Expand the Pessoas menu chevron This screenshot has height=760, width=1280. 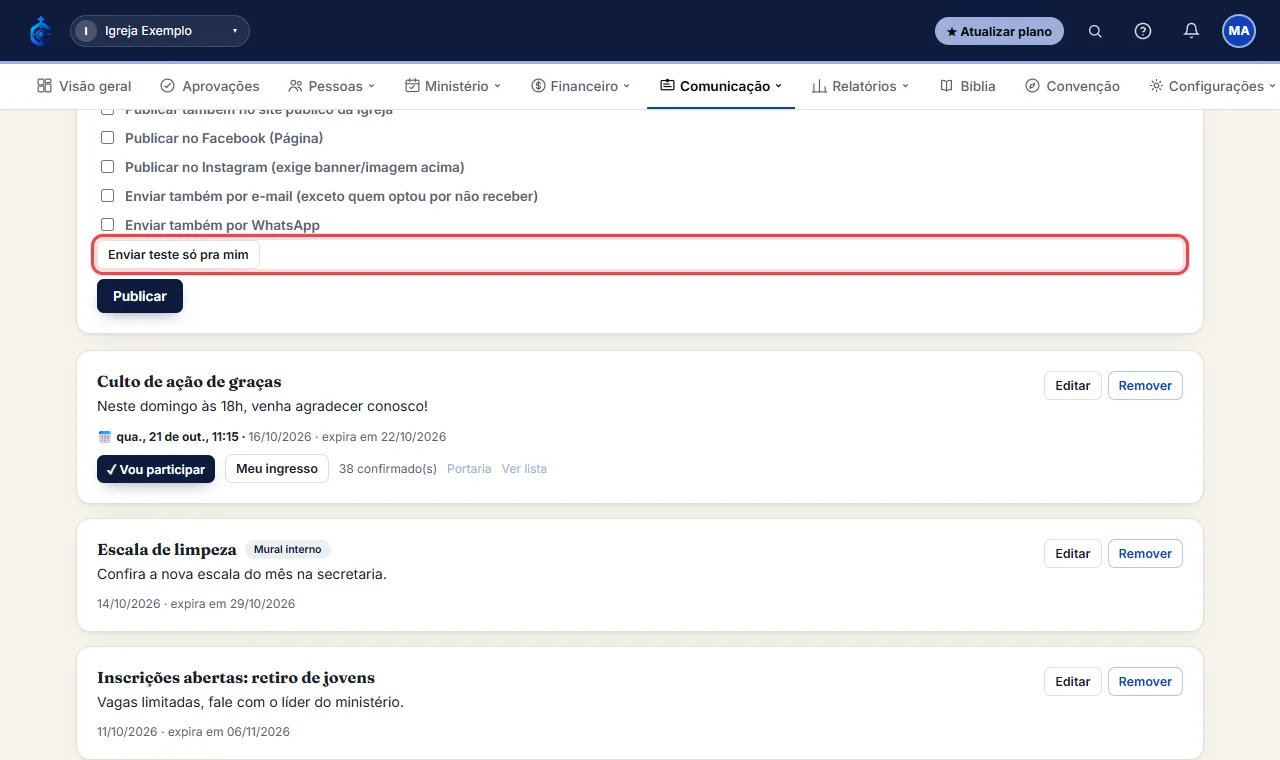372,86
